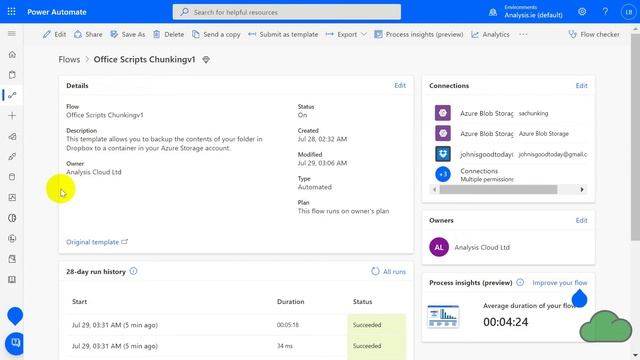Screen dimensions: 640x360
Task: Click the Create plus icon in sidebar
Action: [12, 116]
